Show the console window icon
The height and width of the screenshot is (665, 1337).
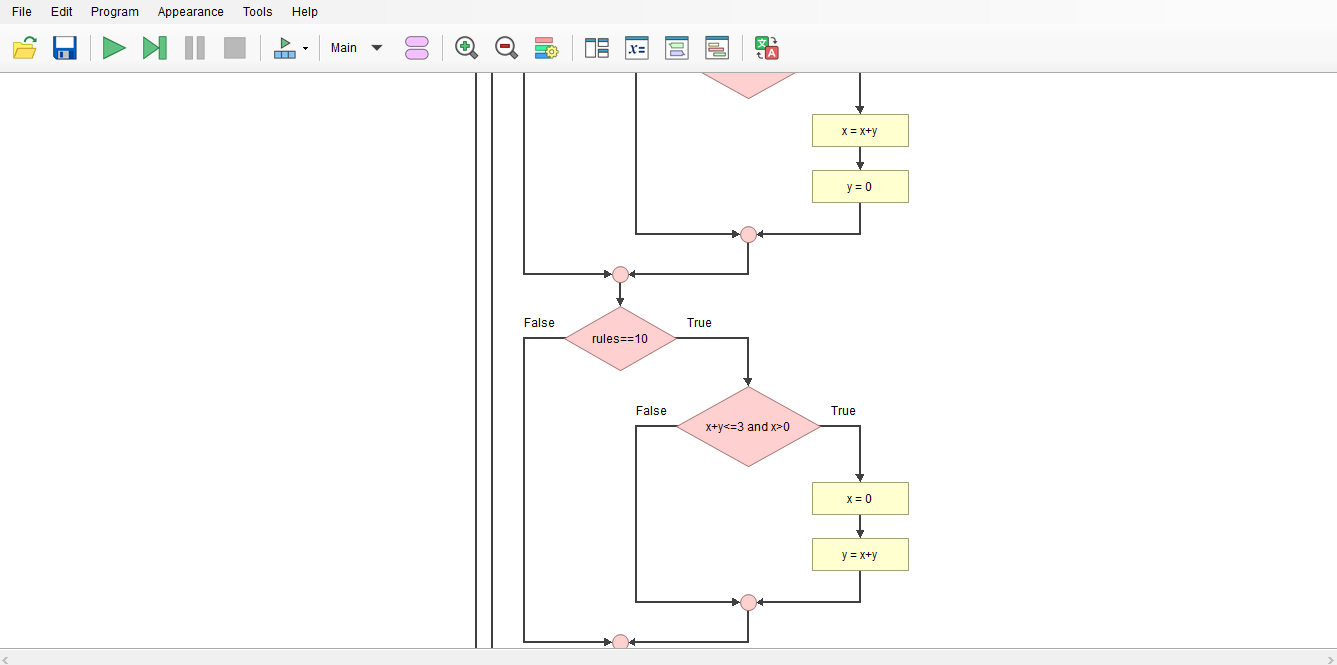(677, 48)
